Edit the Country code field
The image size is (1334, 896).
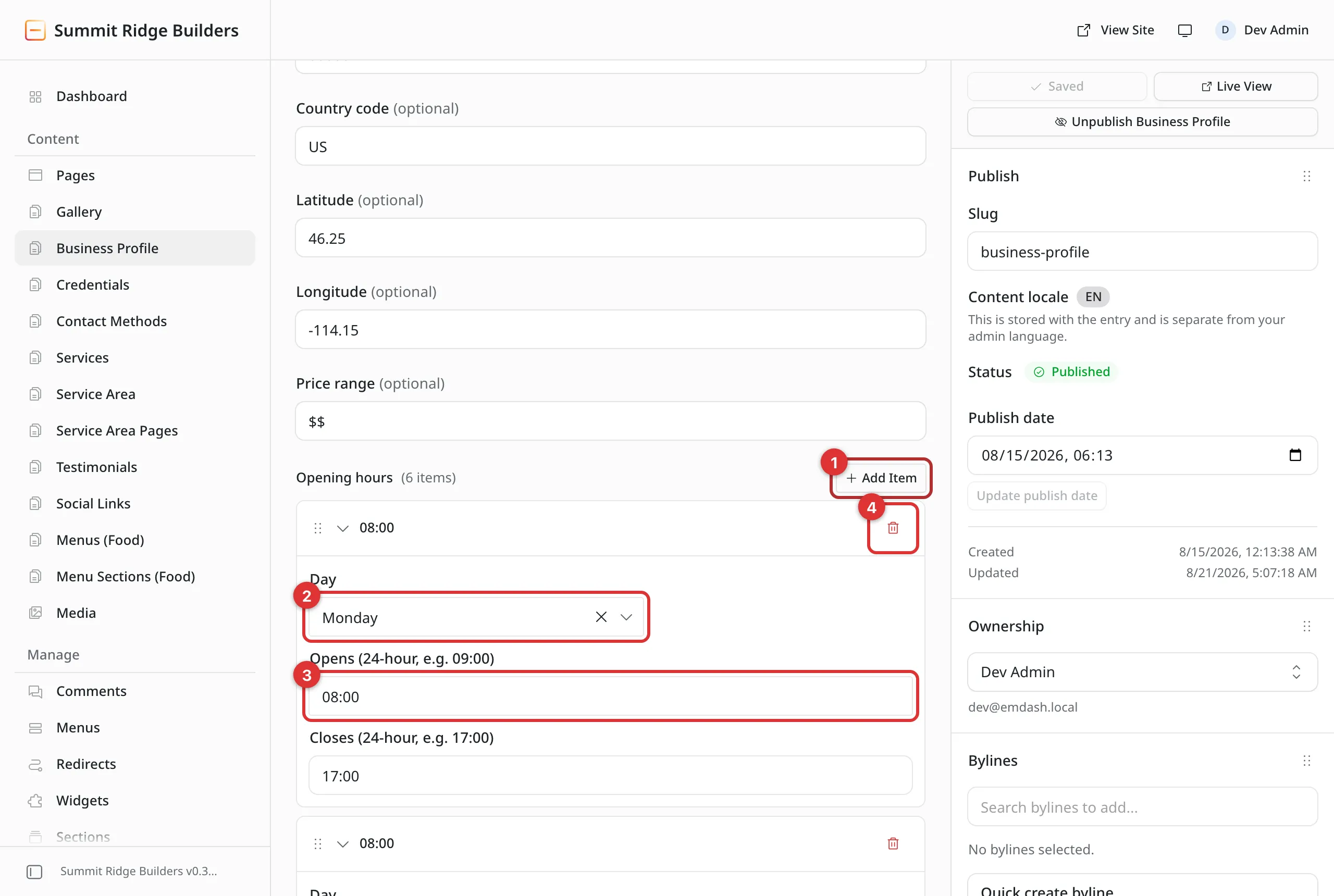pyautogui.click(x=610, y=146)
